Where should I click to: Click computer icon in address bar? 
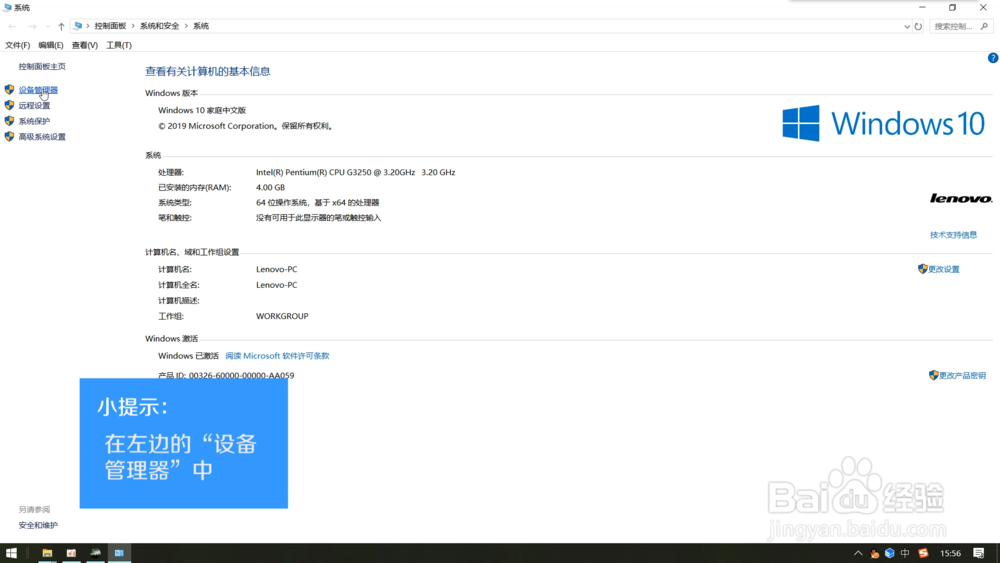[x=78, y=26]
